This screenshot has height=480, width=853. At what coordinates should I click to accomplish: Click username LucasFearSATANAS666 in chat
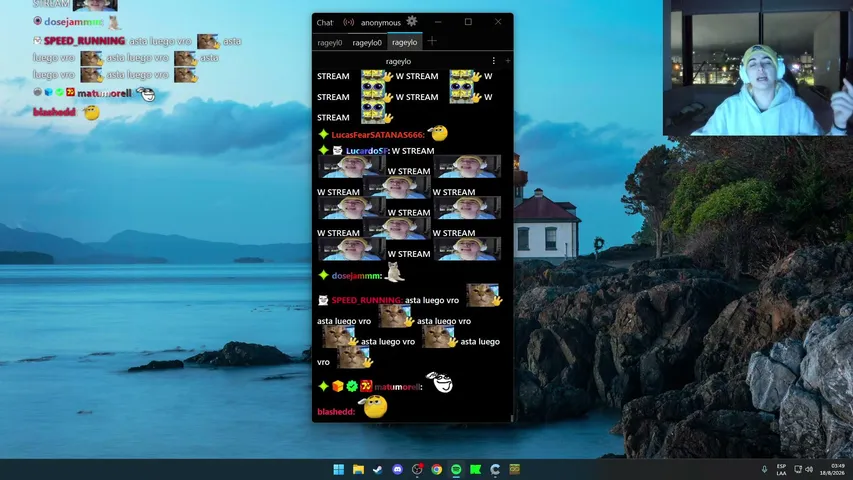[x=378, y=134]
